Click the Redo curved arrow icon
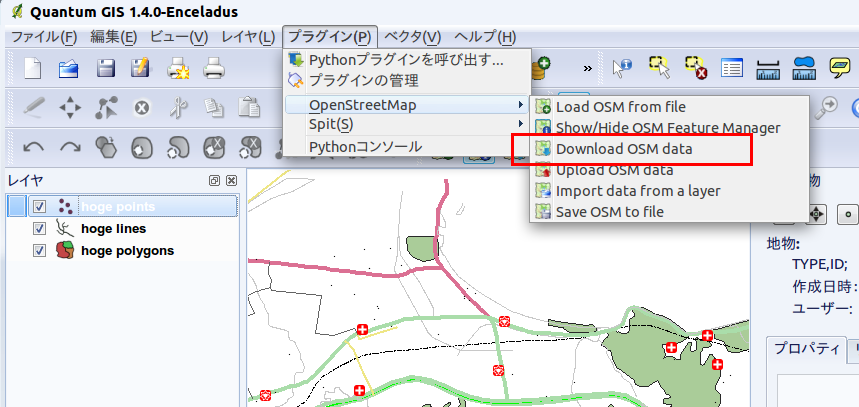Image resolution: width=859 pixels, height=407 pixels. (x=70, y=147)
